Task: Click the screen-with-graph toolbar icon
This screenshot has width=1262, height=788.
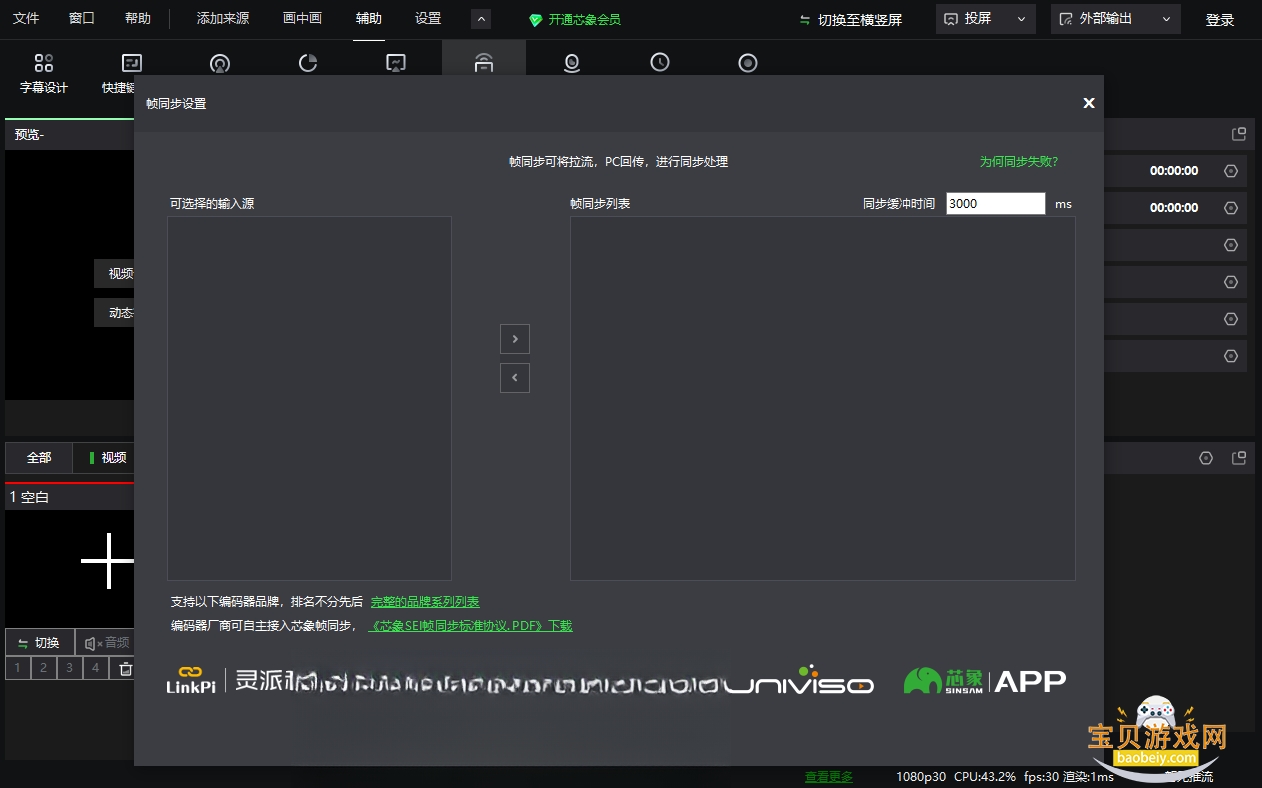Action: pos(396,63)
